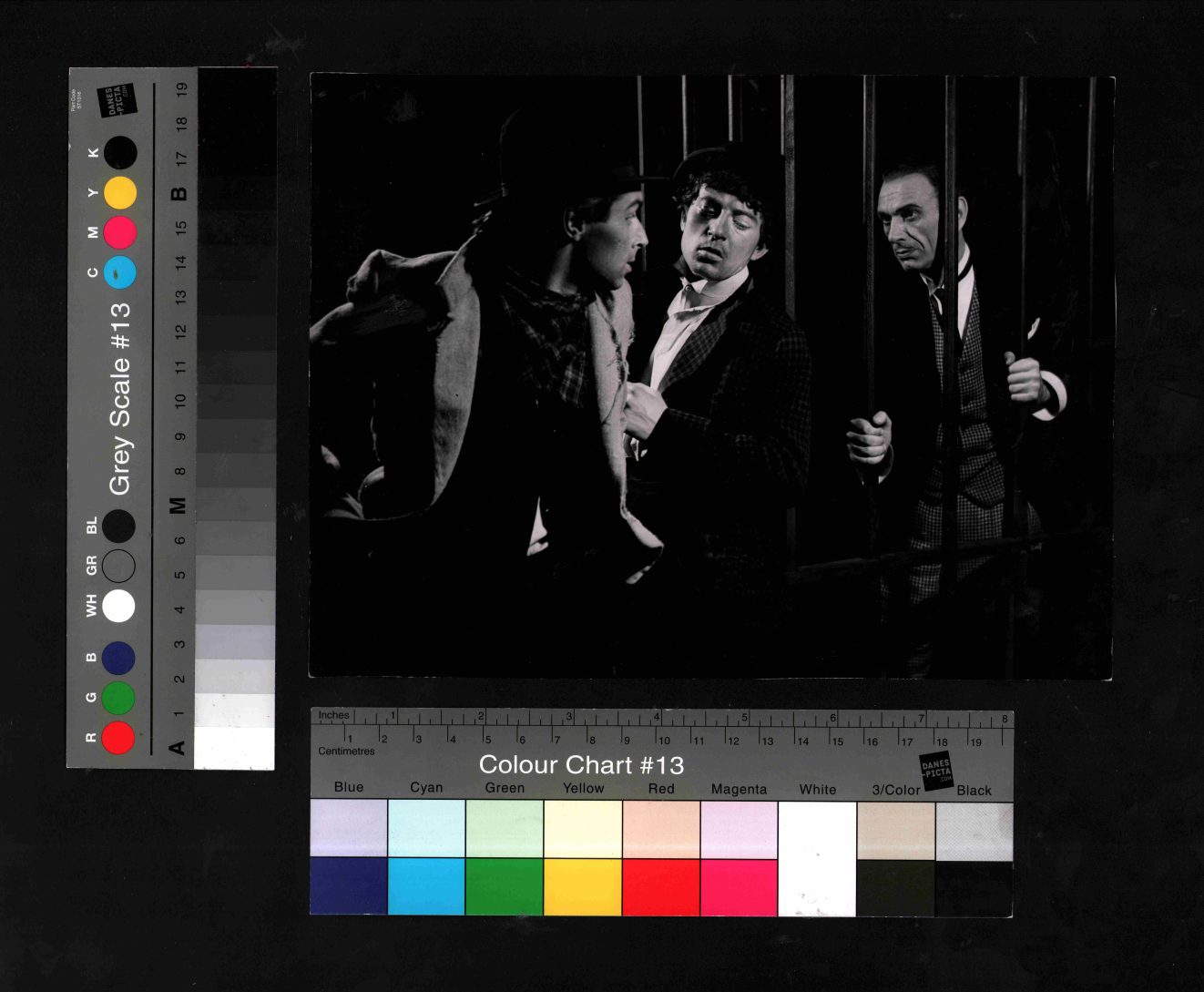Click the green circle labeled G
Image resolution: width=1204 pixels, height=992 pixels.
[x=117, y=698]
